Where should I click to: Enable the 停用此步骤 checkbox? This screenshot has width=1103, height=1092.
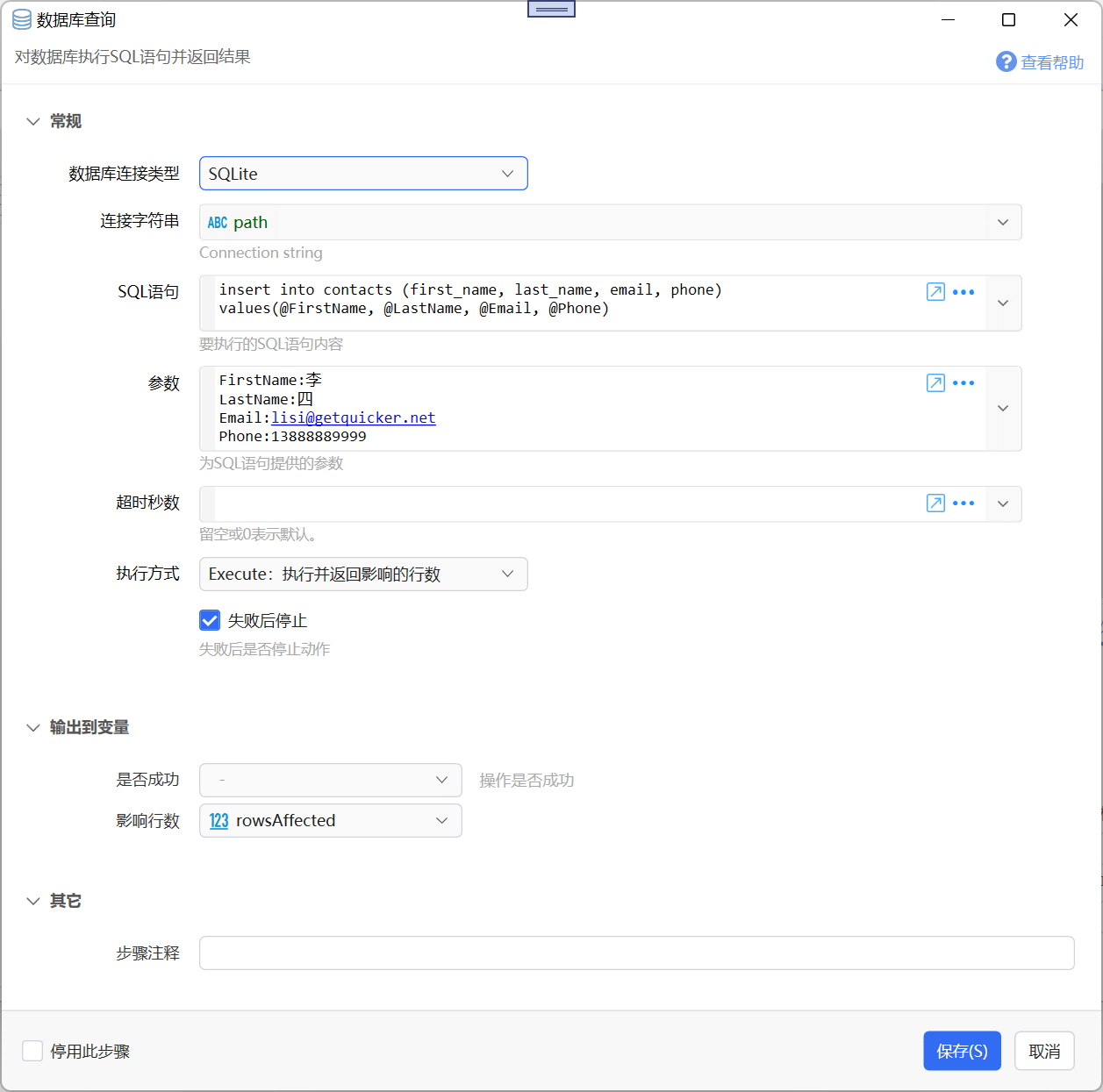tap(32, 1051)
